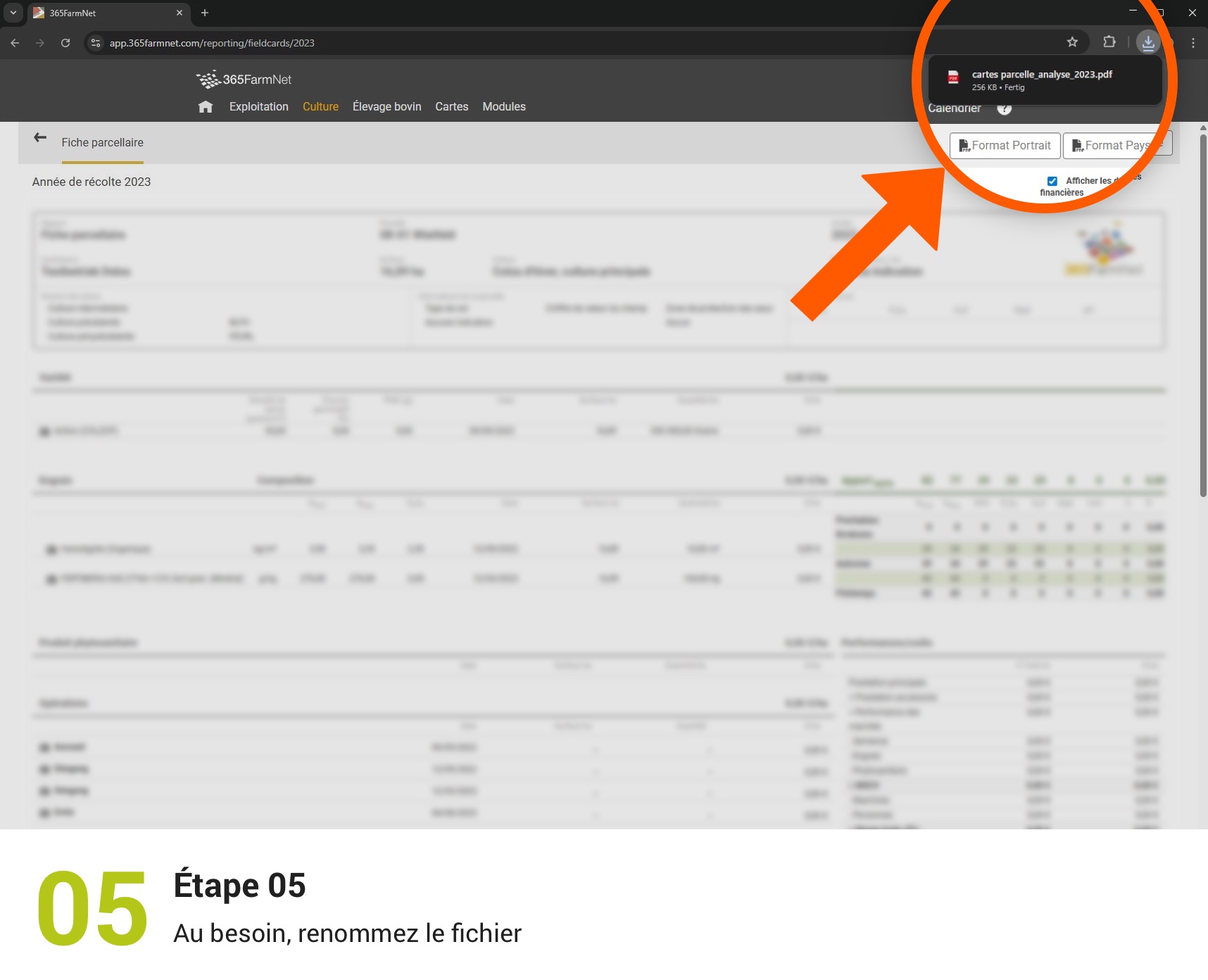1208x980 pixels.
Task: Toggle the Afficher les données financières checkbox
Action: click(x=1052, y=181)
